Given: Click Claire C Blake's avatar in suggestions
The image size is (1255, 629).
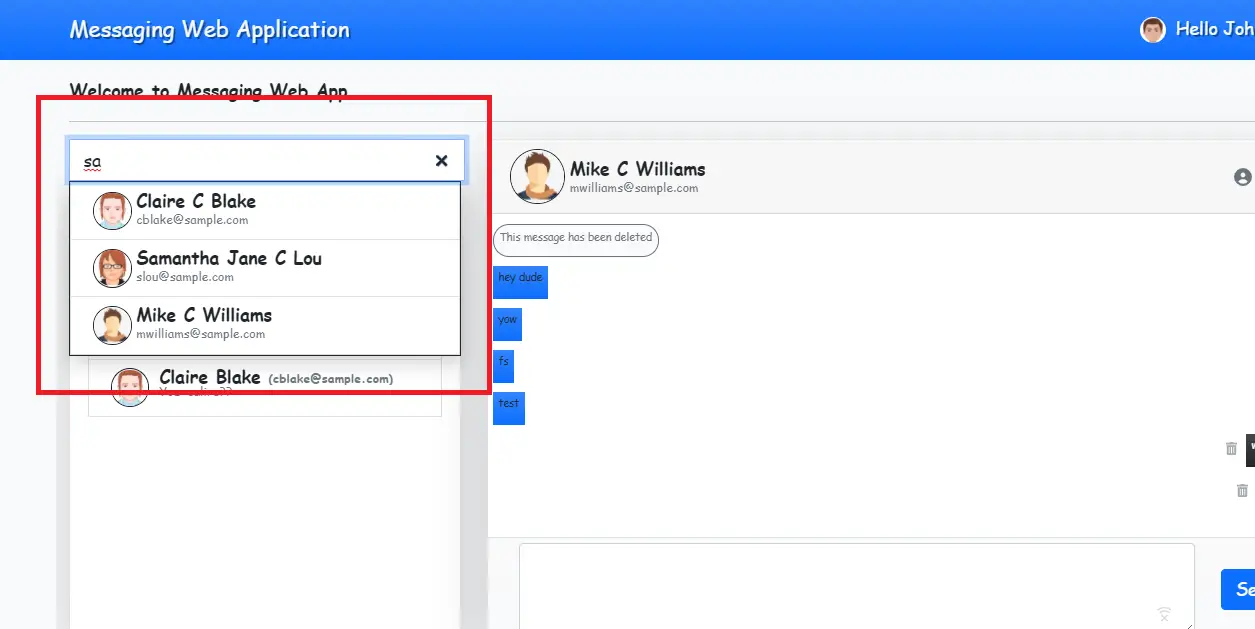Looking at the screenshot, I should coord(112,211).
